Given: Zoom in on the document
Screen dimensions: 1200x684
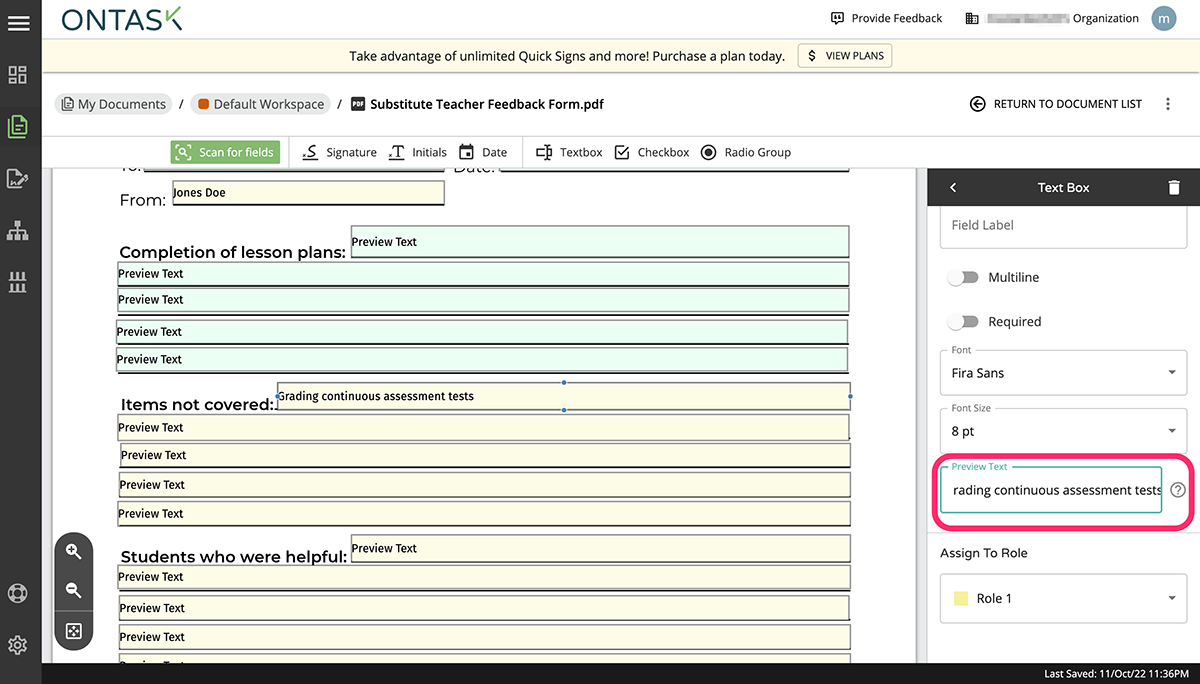Looking at the screenshot, I should pyautogui.click(x=74, y=551).
